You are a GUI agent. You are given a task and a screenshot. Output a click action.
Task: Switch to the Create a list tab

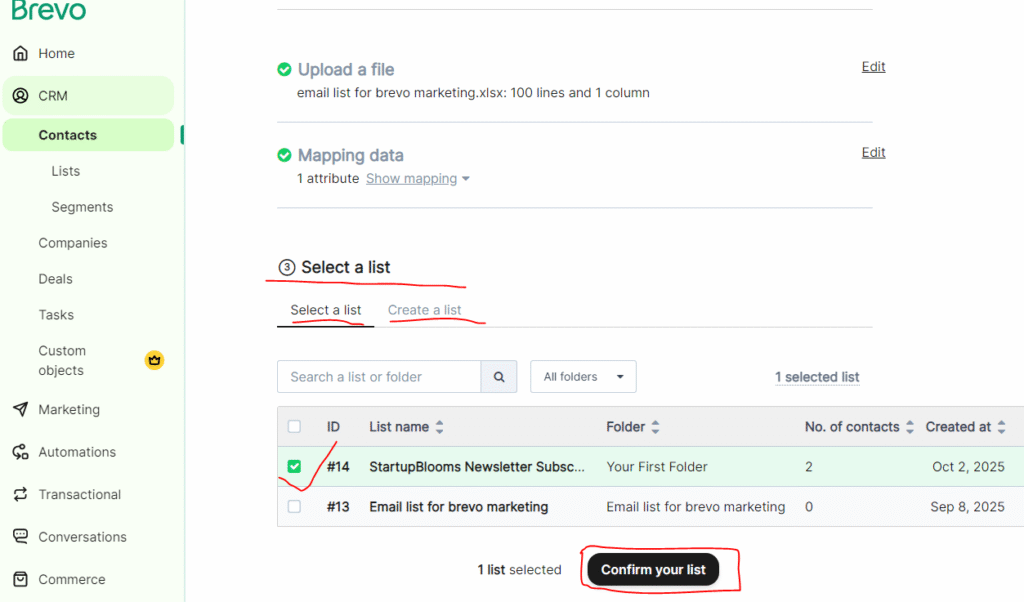click(x=424, y=310)
